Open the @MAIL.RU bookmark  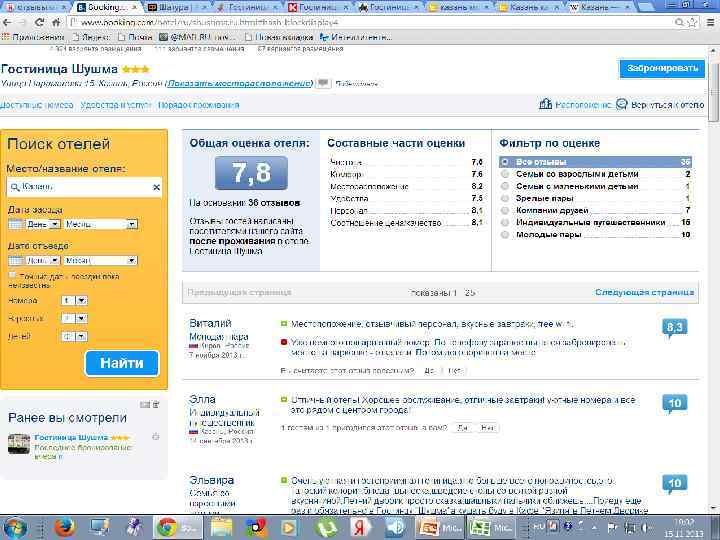(x=197, y=38)
